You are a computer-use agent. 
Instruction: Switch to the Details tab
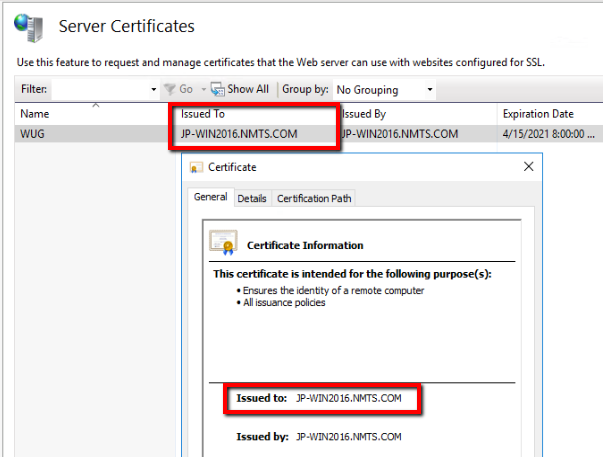(252, 198)
